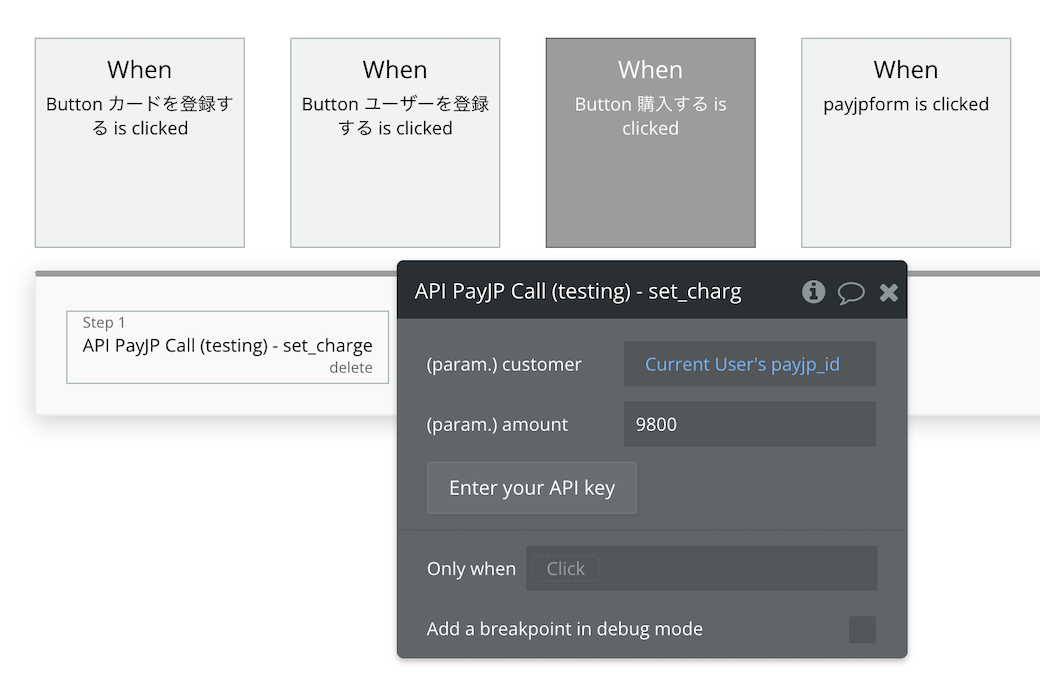Click the (param.) customer label
Viewport: 1040px width, 678px height.
pyautogui.click(x=504, y=364)
